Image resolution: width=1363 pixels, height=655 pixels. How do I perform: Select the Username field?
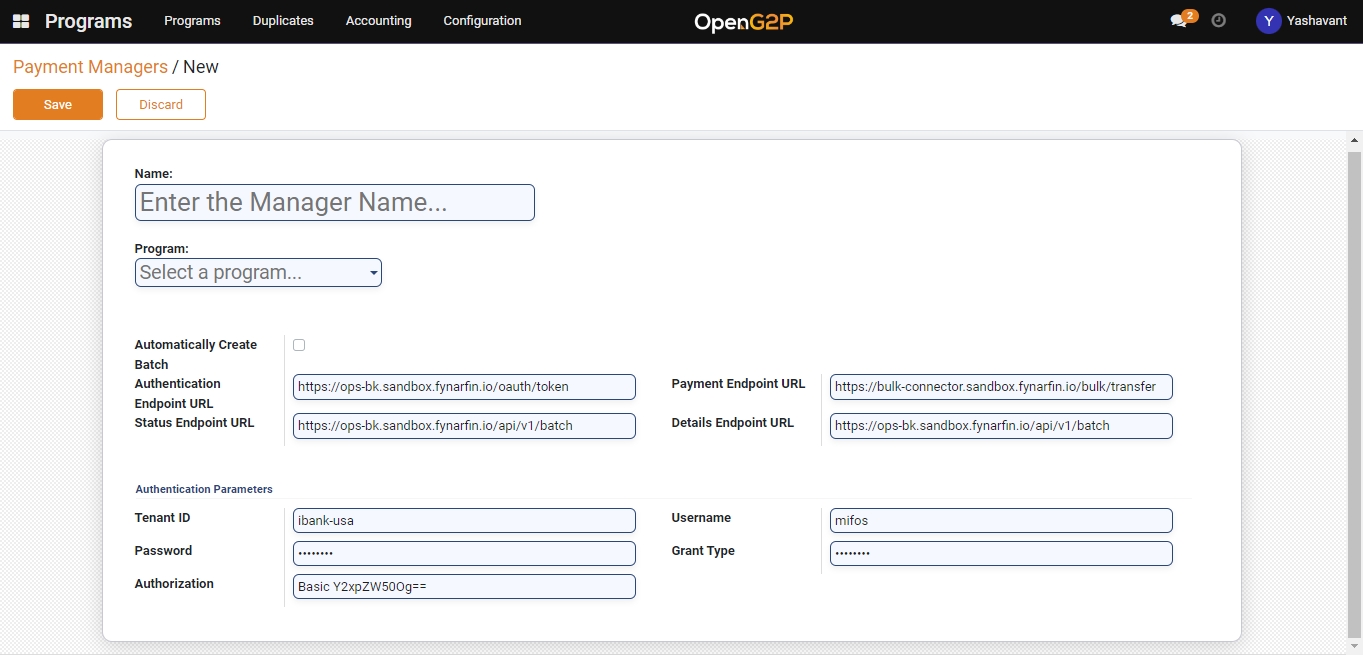tap(1000, 521)
